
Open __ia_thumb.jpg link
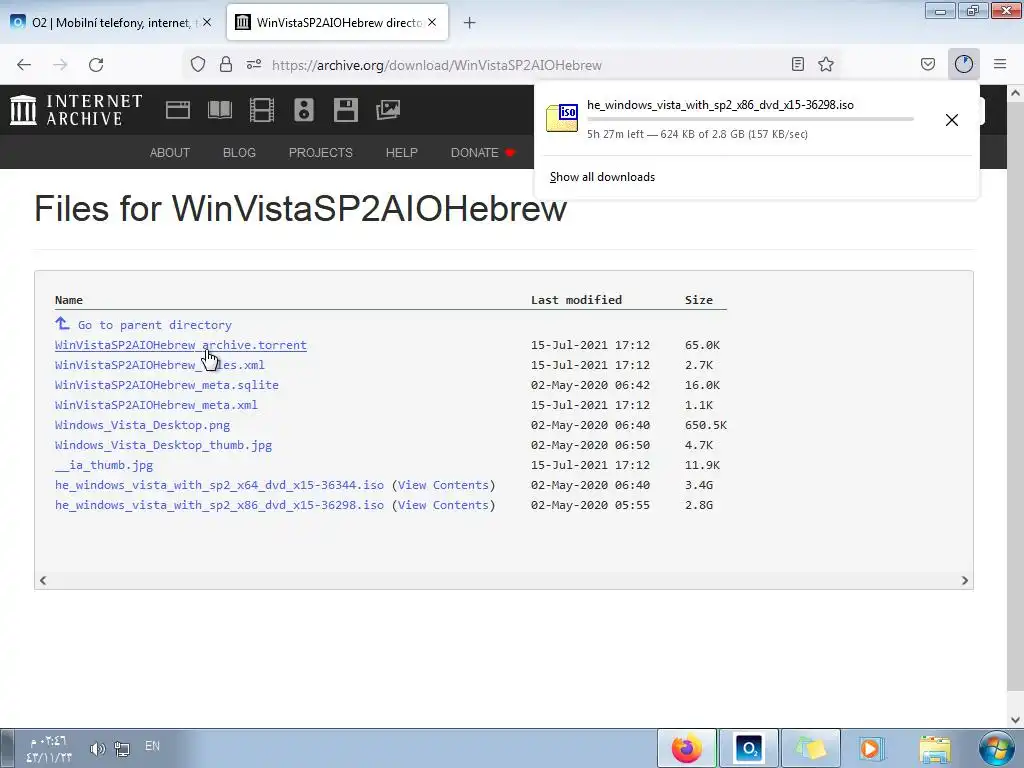coord(104,465)
